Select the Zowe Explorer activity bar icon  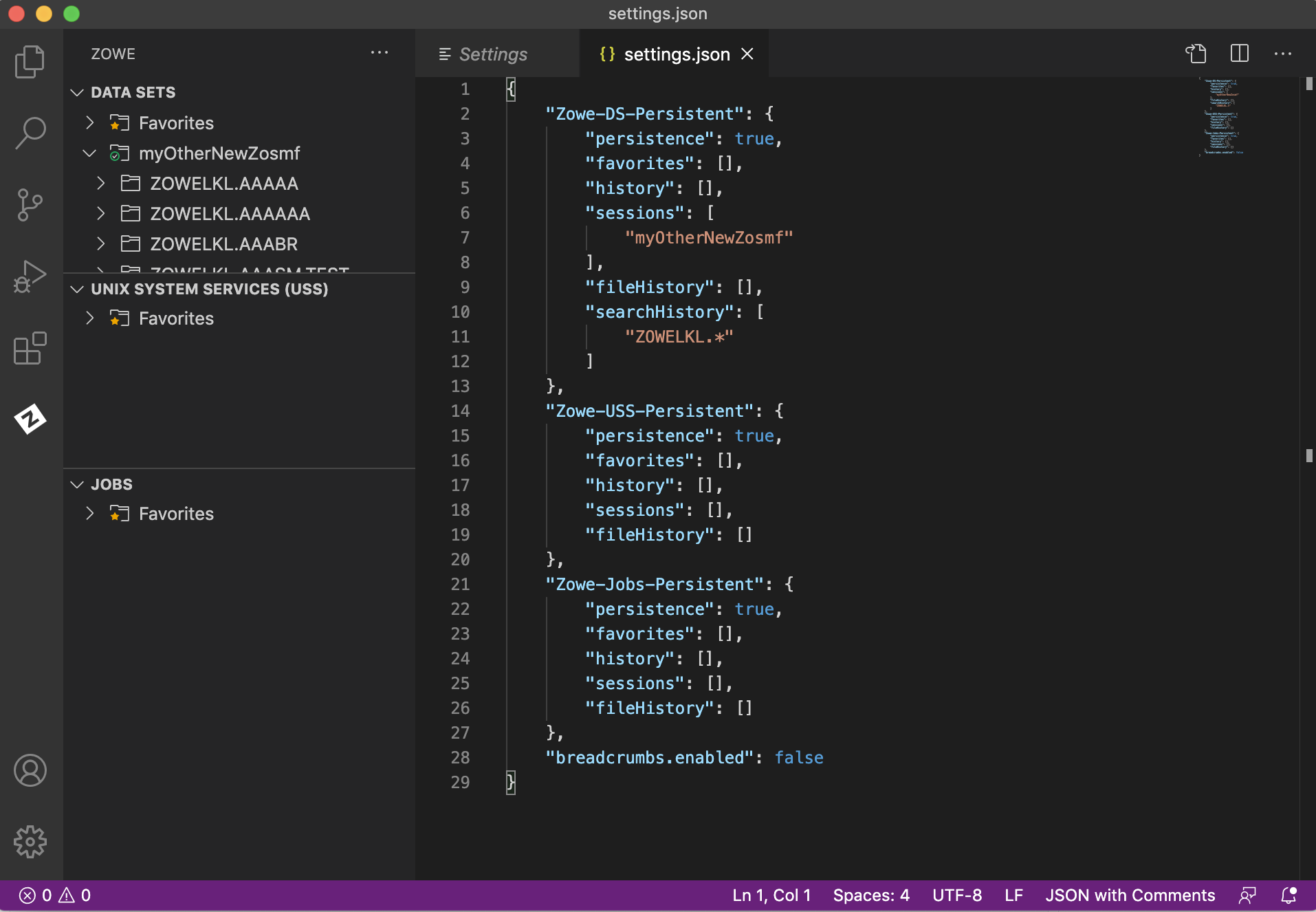click(29, 418)
